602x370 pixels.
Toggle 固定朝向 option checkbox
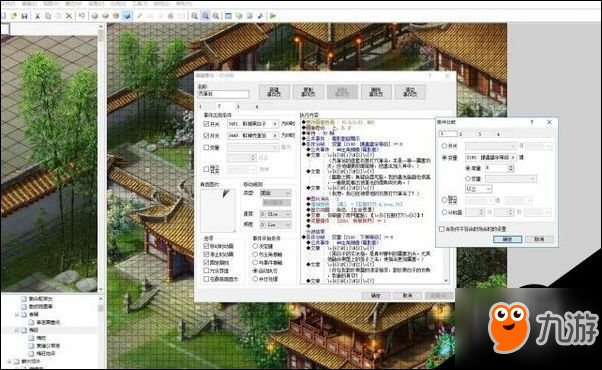[x=207, y=263]
